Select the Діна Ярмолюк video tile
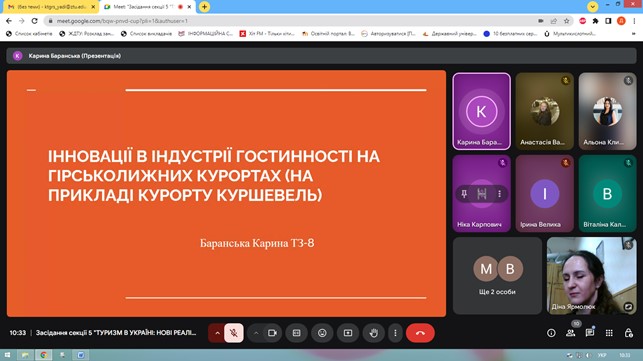Viewport: 643px width, 361px height. (591, 276)
